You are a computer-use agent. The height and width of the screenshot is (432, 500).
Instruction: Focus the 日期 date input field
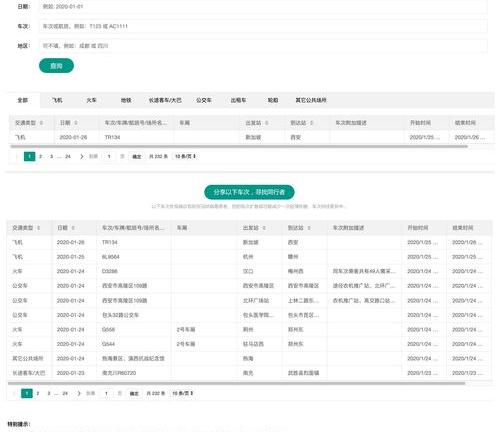(x=263, y=7)
